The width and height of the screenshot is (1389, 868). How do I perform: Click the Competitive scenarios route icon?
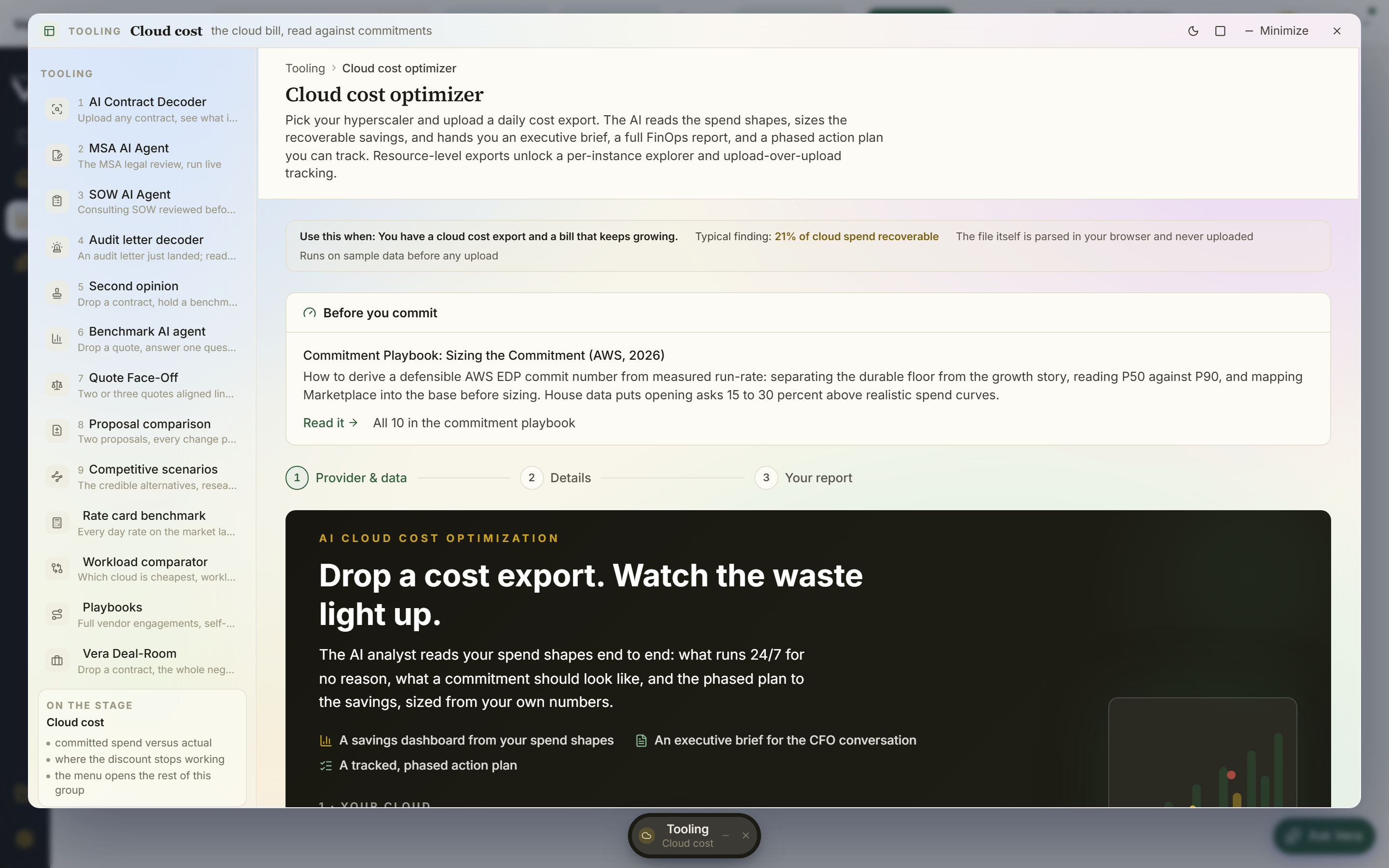point(57,476)
